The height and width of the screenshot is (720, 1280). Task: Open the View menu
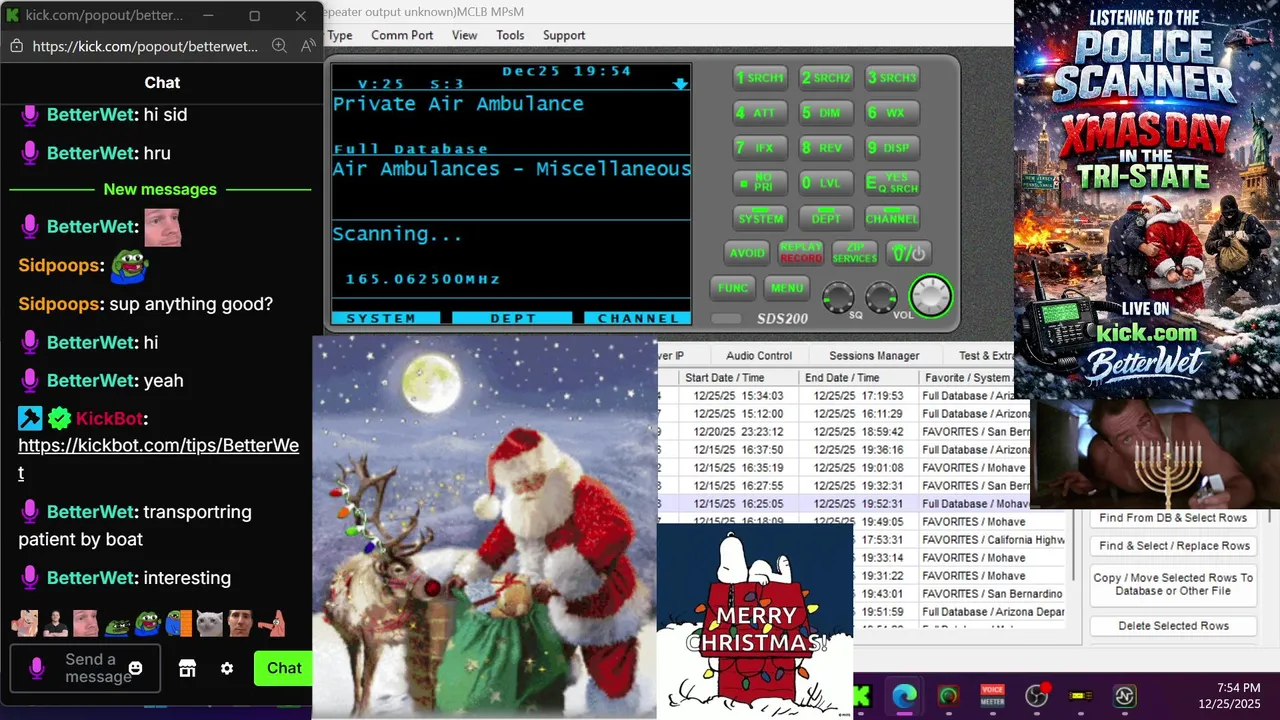(x=465, y=35)
